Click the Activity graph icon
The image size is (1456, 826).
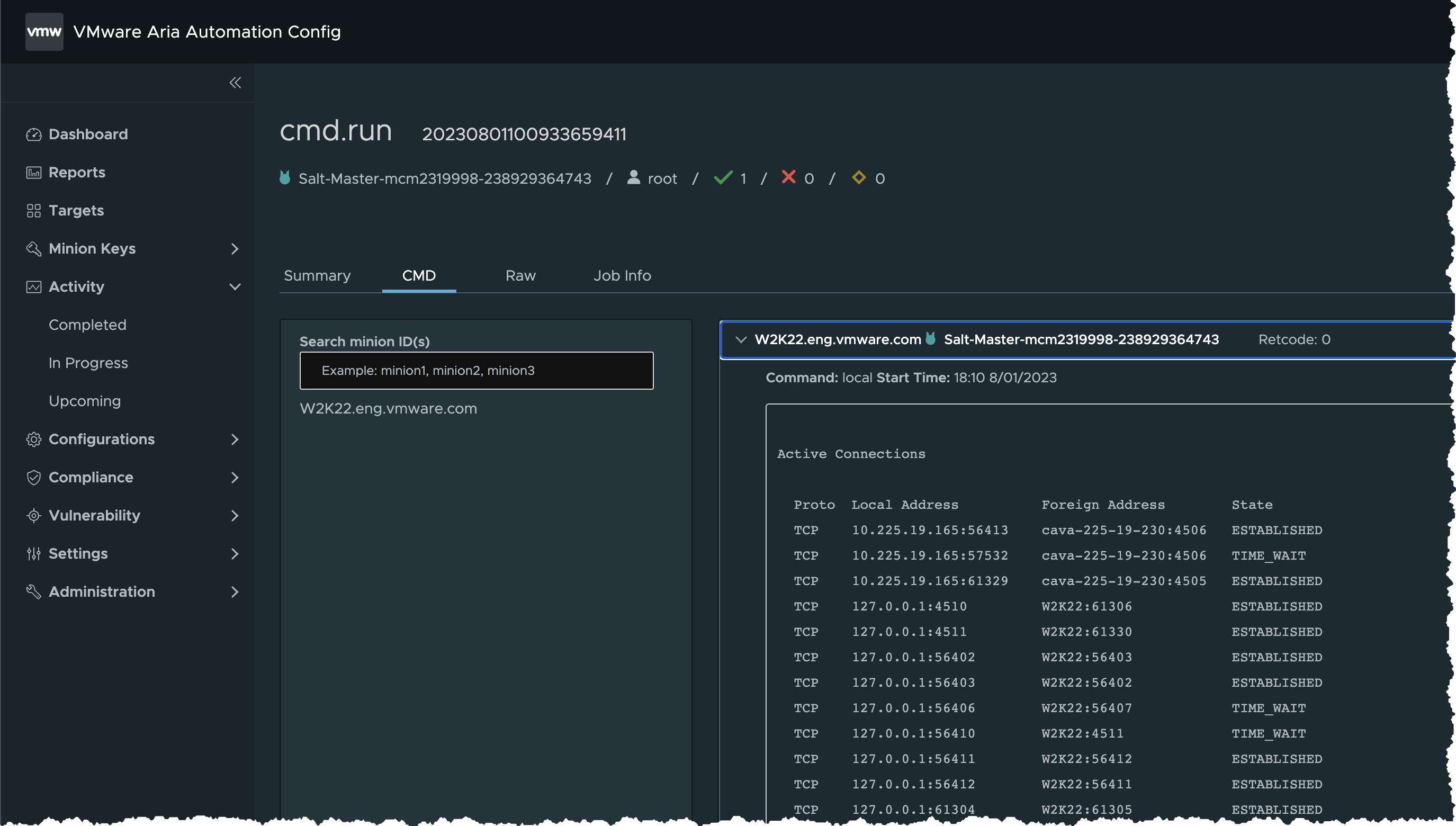pos(34,286)
